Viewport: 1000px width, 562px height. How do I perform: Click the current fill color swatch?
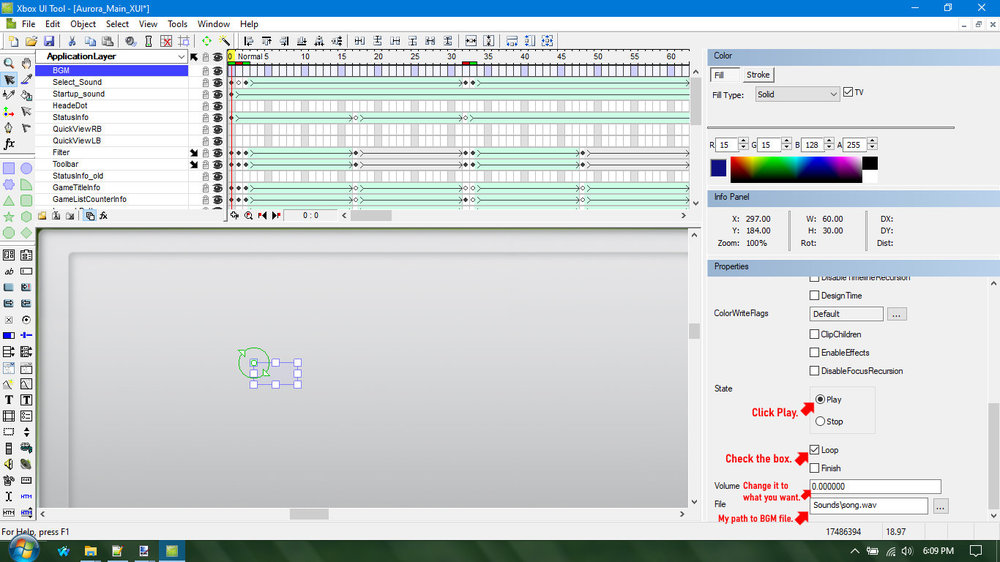(718, 168)
